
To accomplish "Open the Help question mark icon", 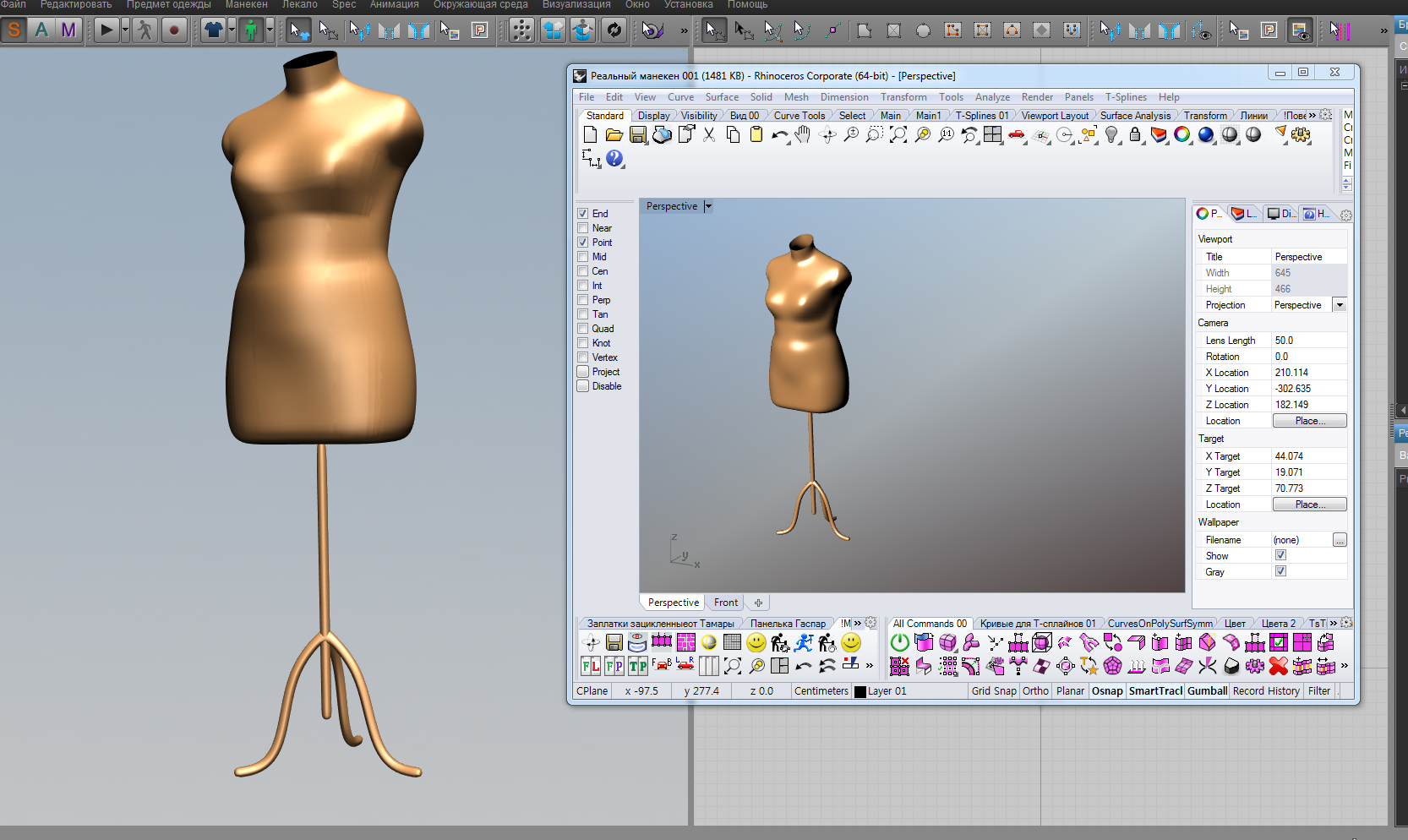I will click(614, 158).
